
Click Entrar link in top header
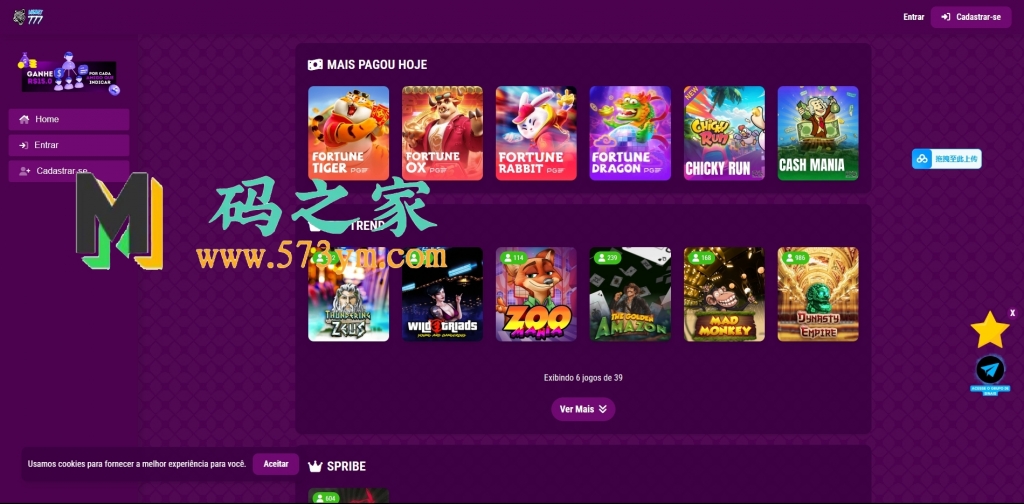(914, 17)
